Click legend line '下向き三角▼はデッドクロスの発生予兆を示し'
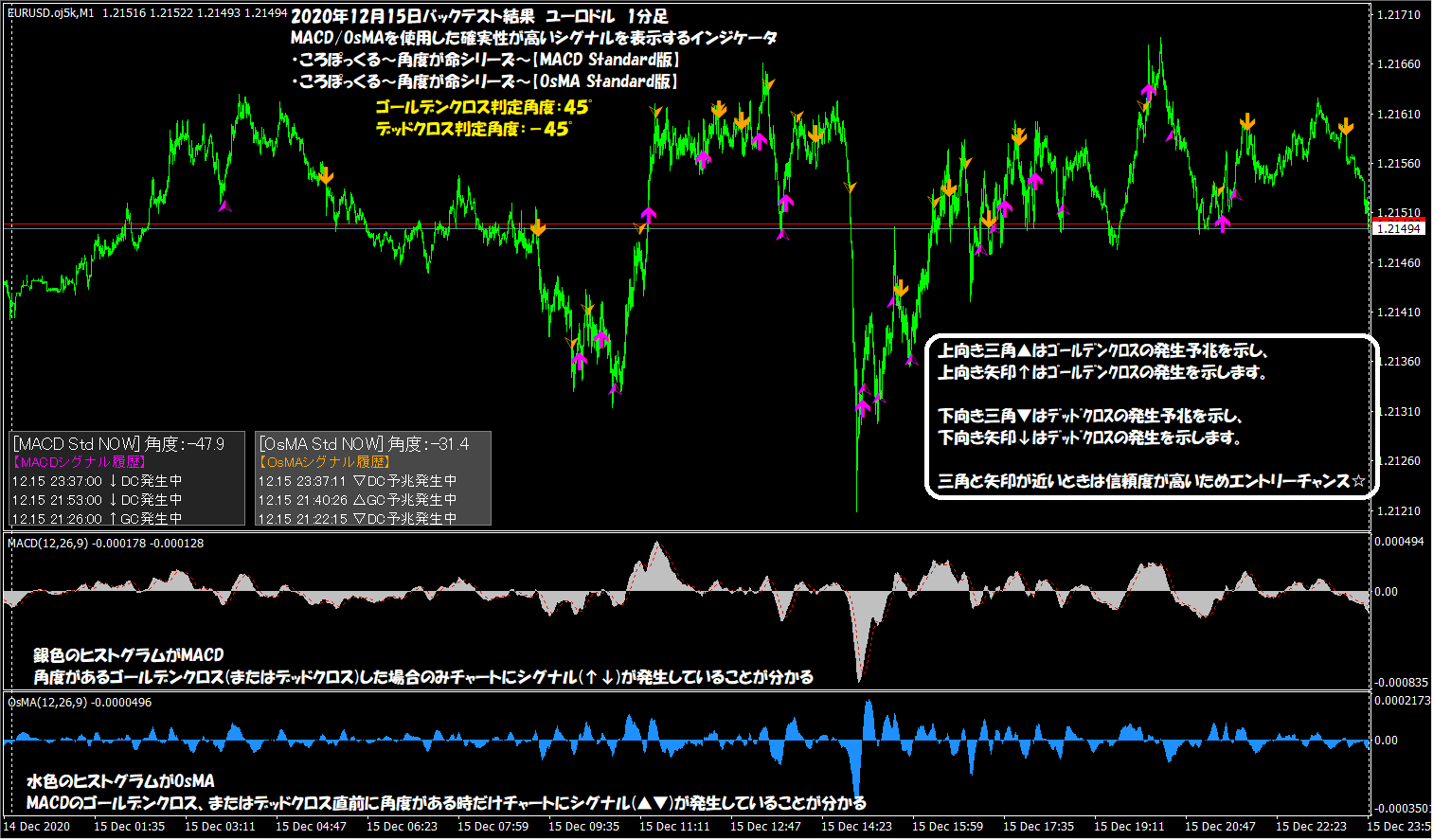The height and width of the screenshot is (840, 1433). click(x=1090, y=416)
